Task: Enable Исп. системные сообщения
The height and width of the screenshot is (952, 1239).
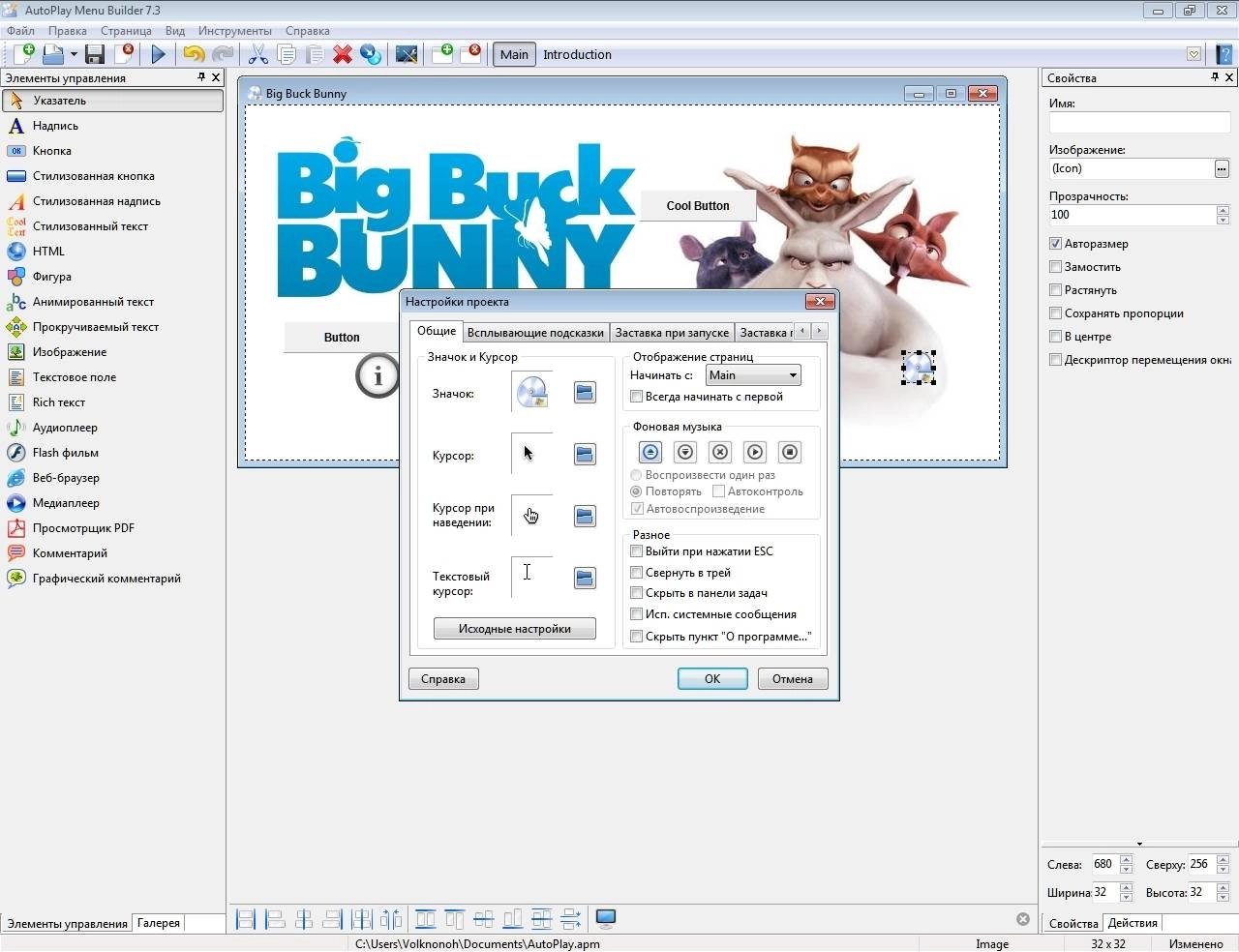Action: 636,614
